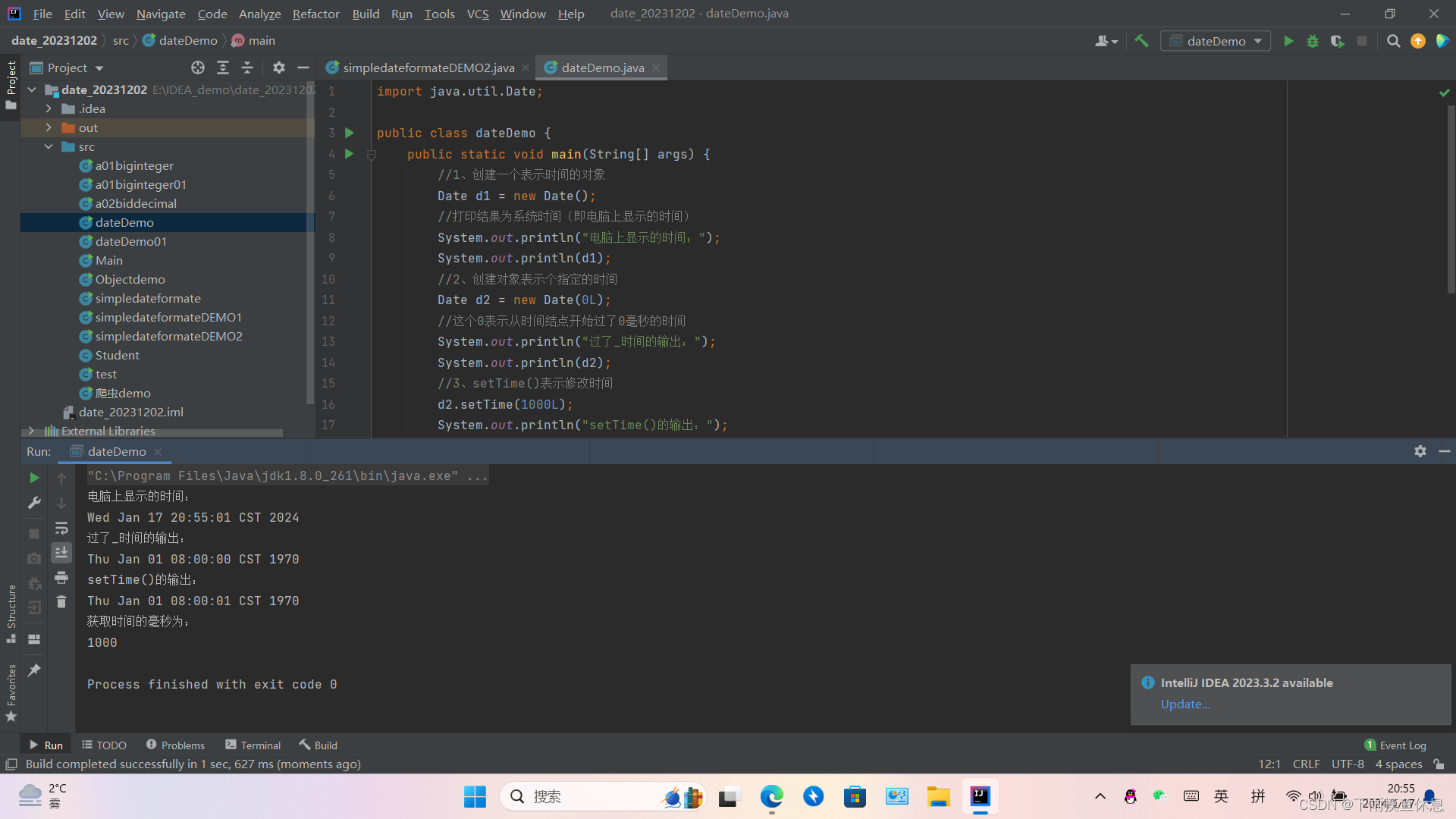Open Run panel settings gear

(1420, 451)
